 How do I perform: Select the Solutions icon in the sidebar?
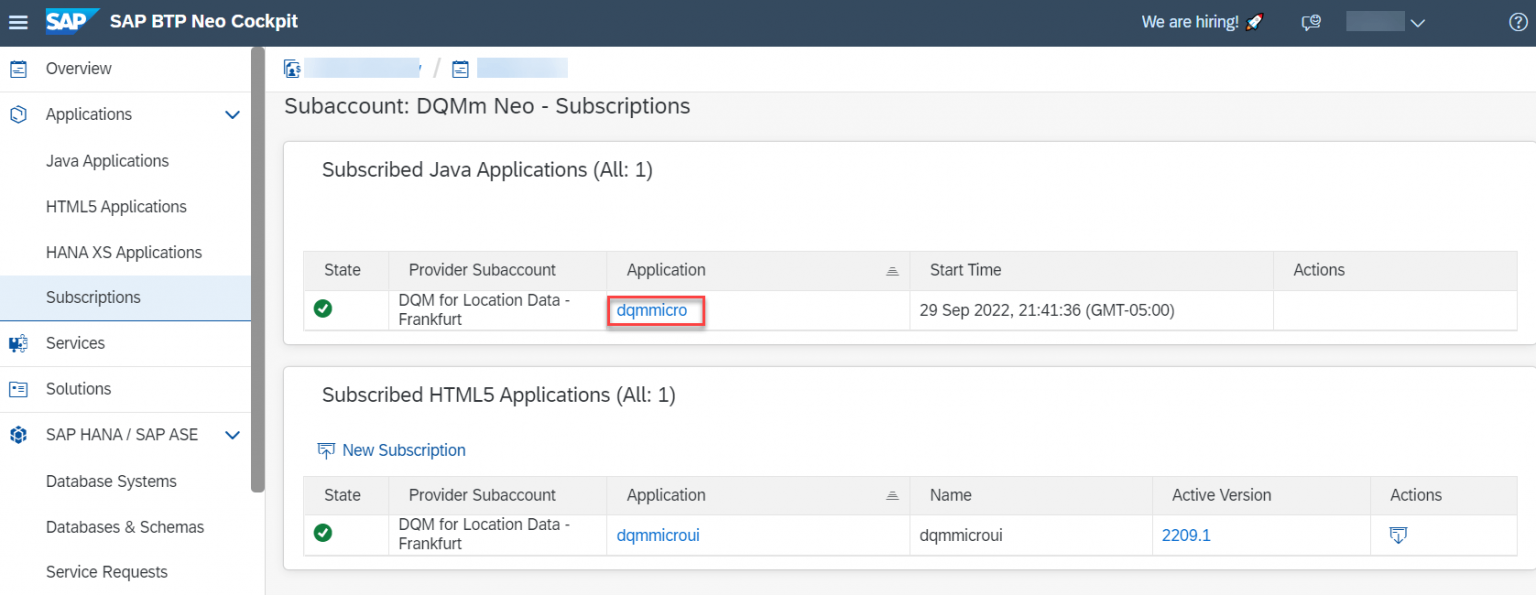(16, 389)
